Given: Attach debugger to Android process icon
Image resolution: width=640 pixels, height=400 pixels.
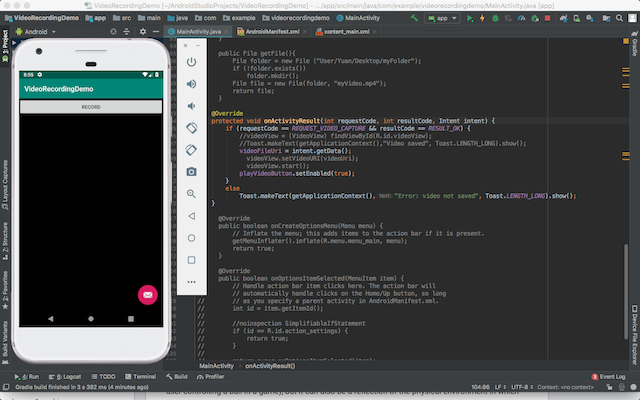Looking at the screenshot, I should click(535, 18).
